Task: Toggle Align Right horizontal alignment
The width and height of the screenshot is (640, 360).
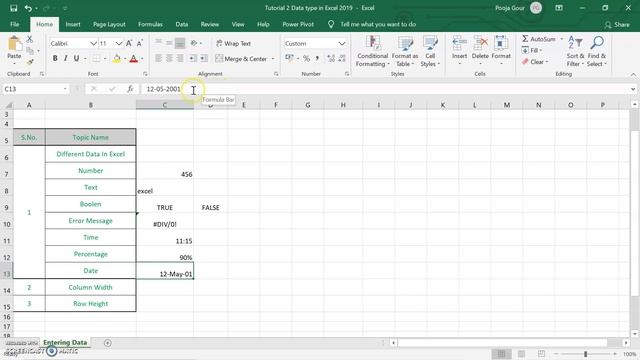Action: point(180,59)
